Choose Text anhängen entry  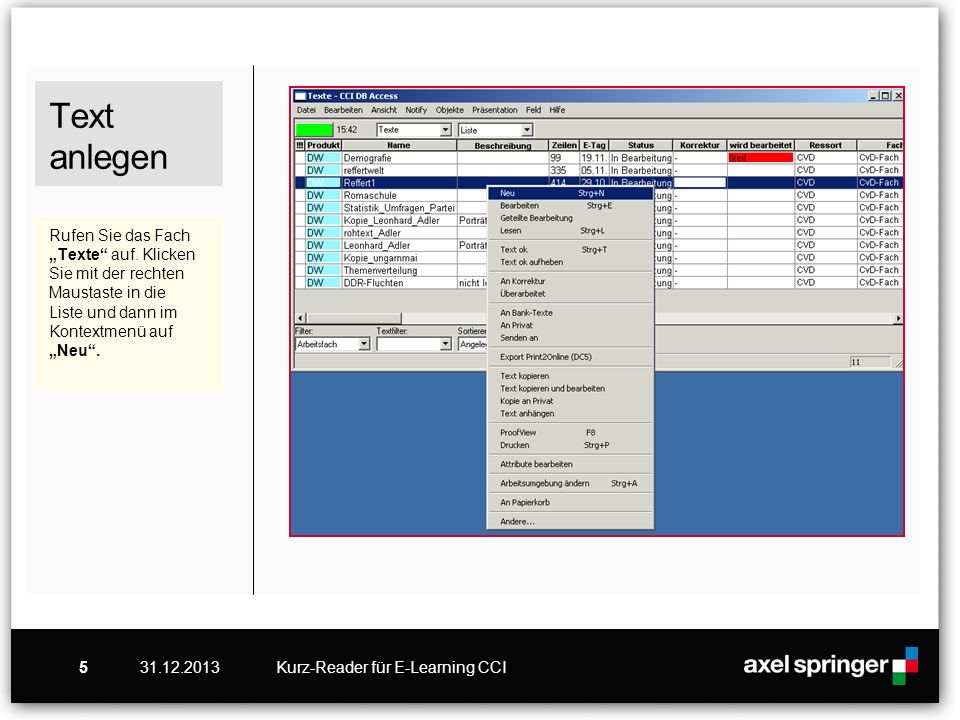tap(570, 414)
